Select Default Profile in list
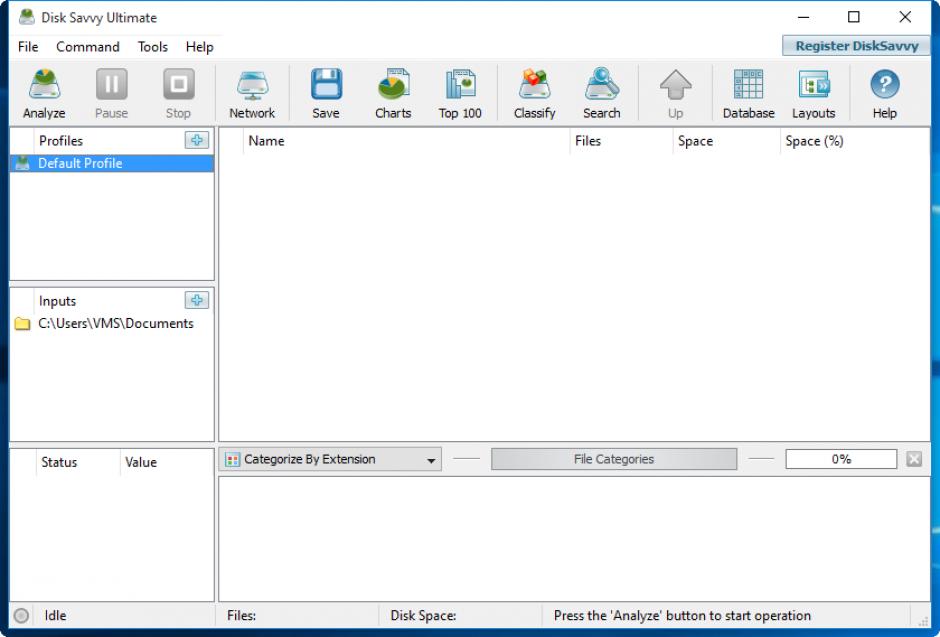This screenshot has width=940, height=637. click(112, 164)
